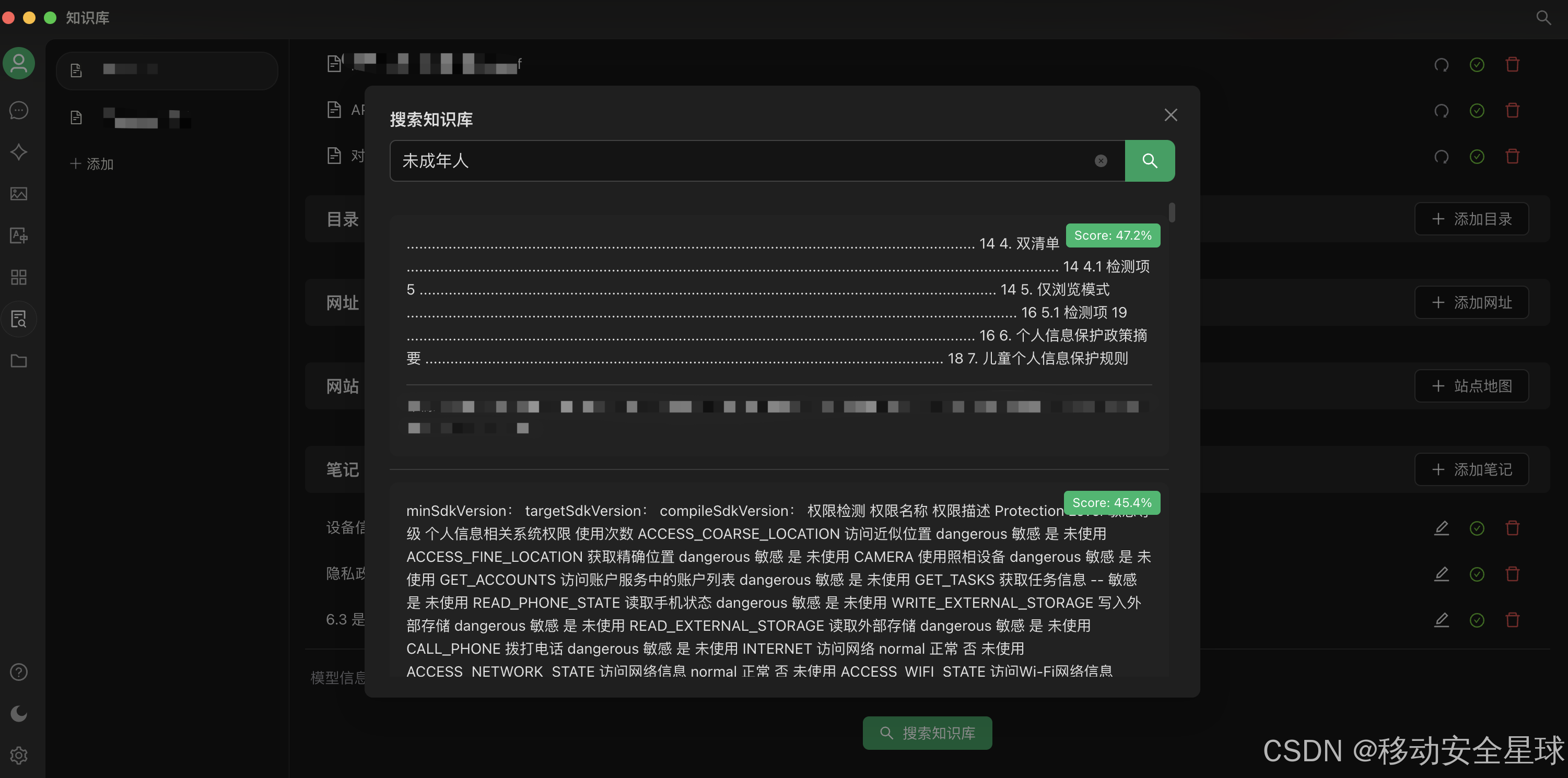Click 添加目录 button
Image resolution: width=1568 pixels, height=778 pixels.
click(x=1471, y=219)
